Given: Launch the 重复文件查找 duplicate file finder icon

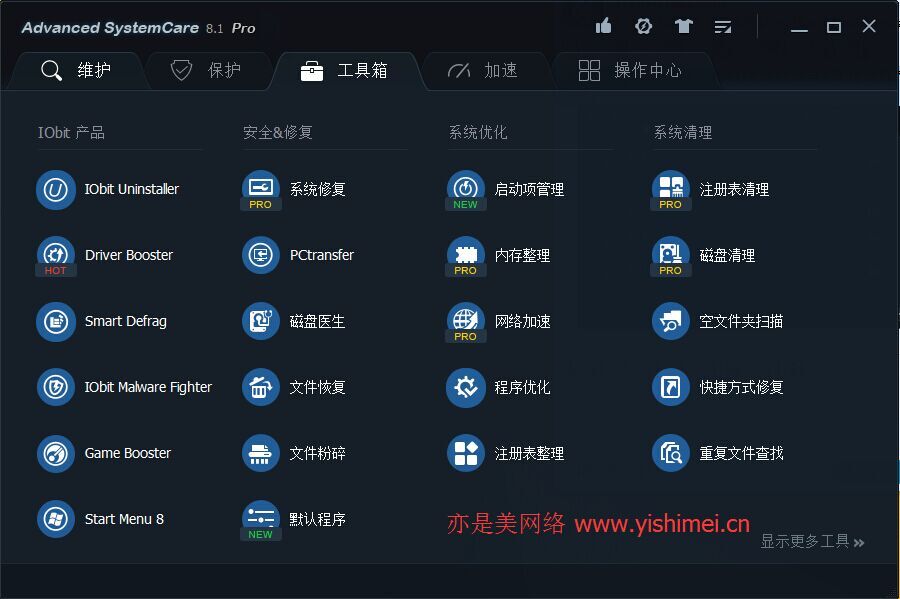Looking at the screenshot, I should pos(671,453).
